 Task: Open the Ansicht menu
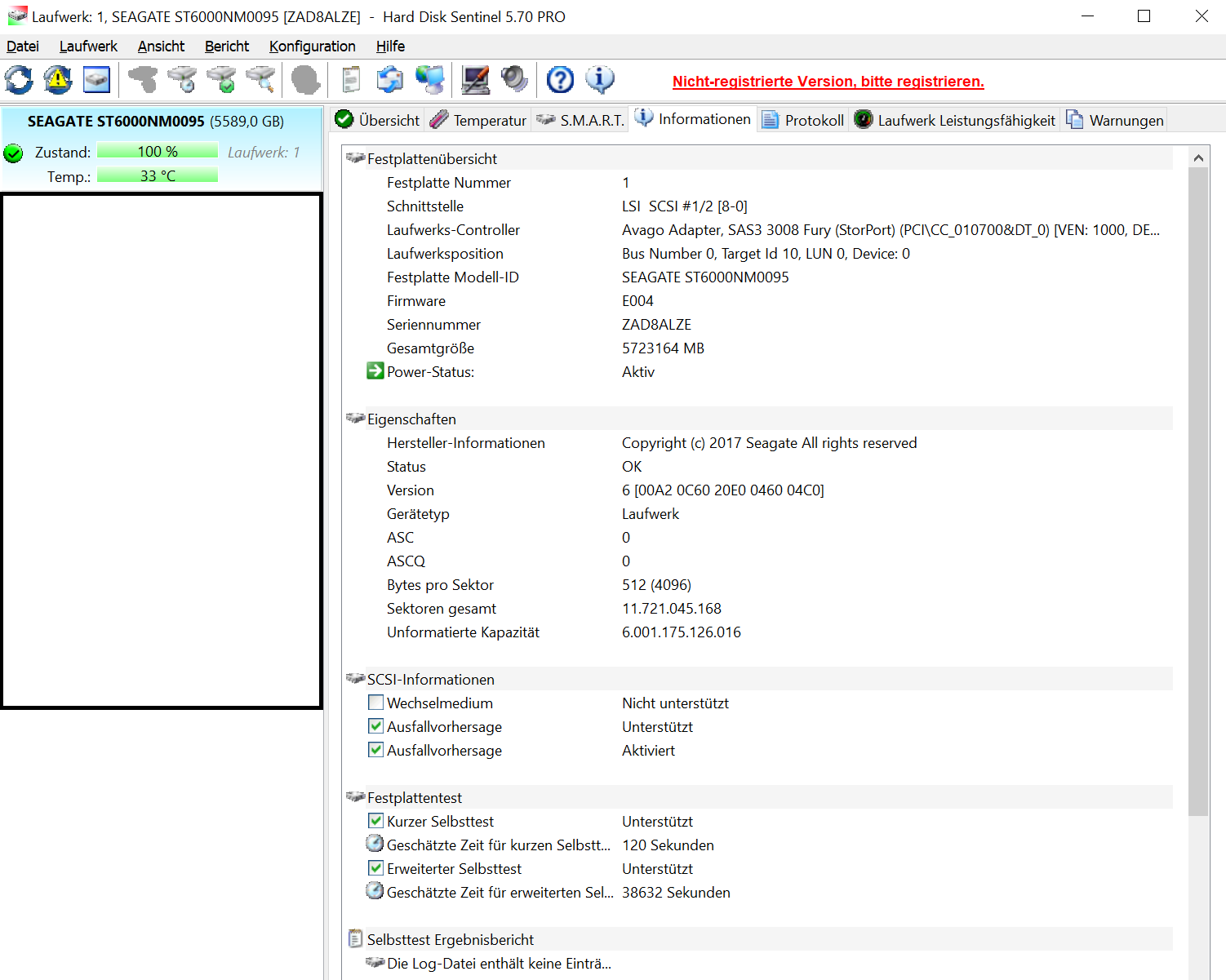click(161, 47)
